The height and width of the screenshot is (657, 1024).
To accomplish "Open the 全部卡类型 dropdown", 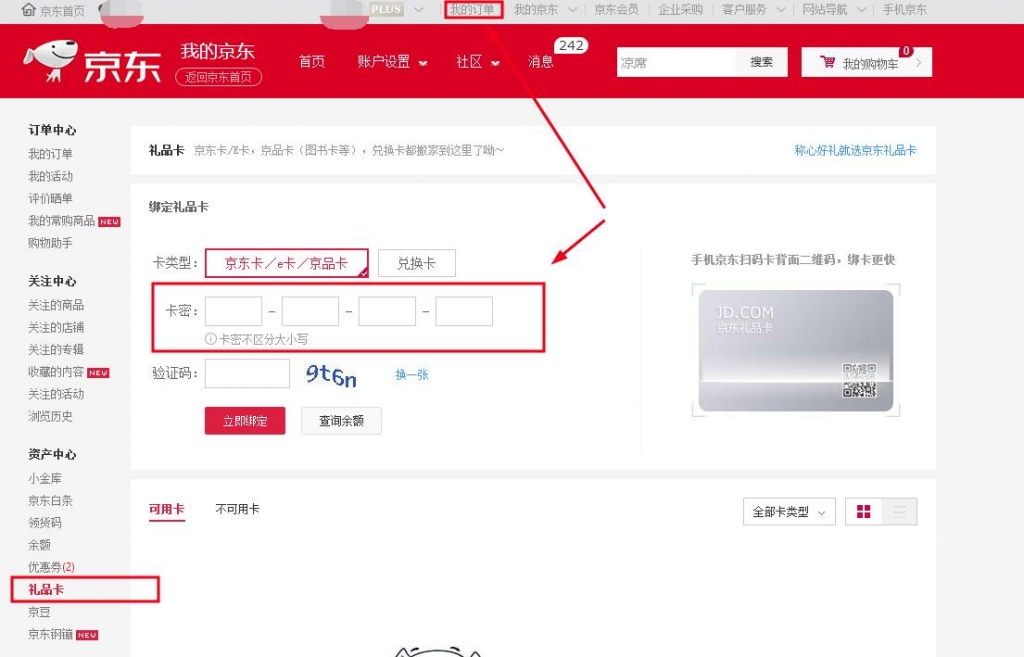I will coord(789,512).
